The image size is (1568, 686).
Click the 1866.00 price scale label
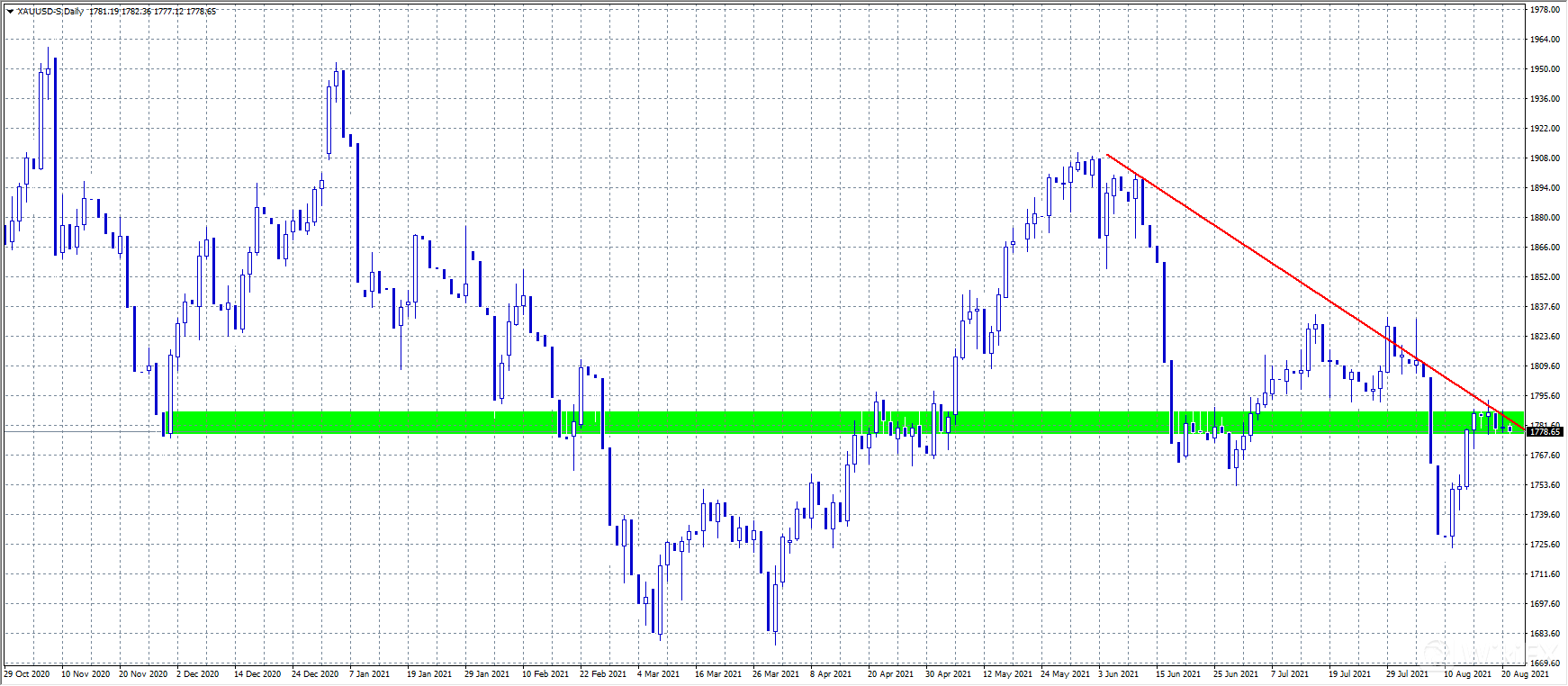coord(1545,248)
